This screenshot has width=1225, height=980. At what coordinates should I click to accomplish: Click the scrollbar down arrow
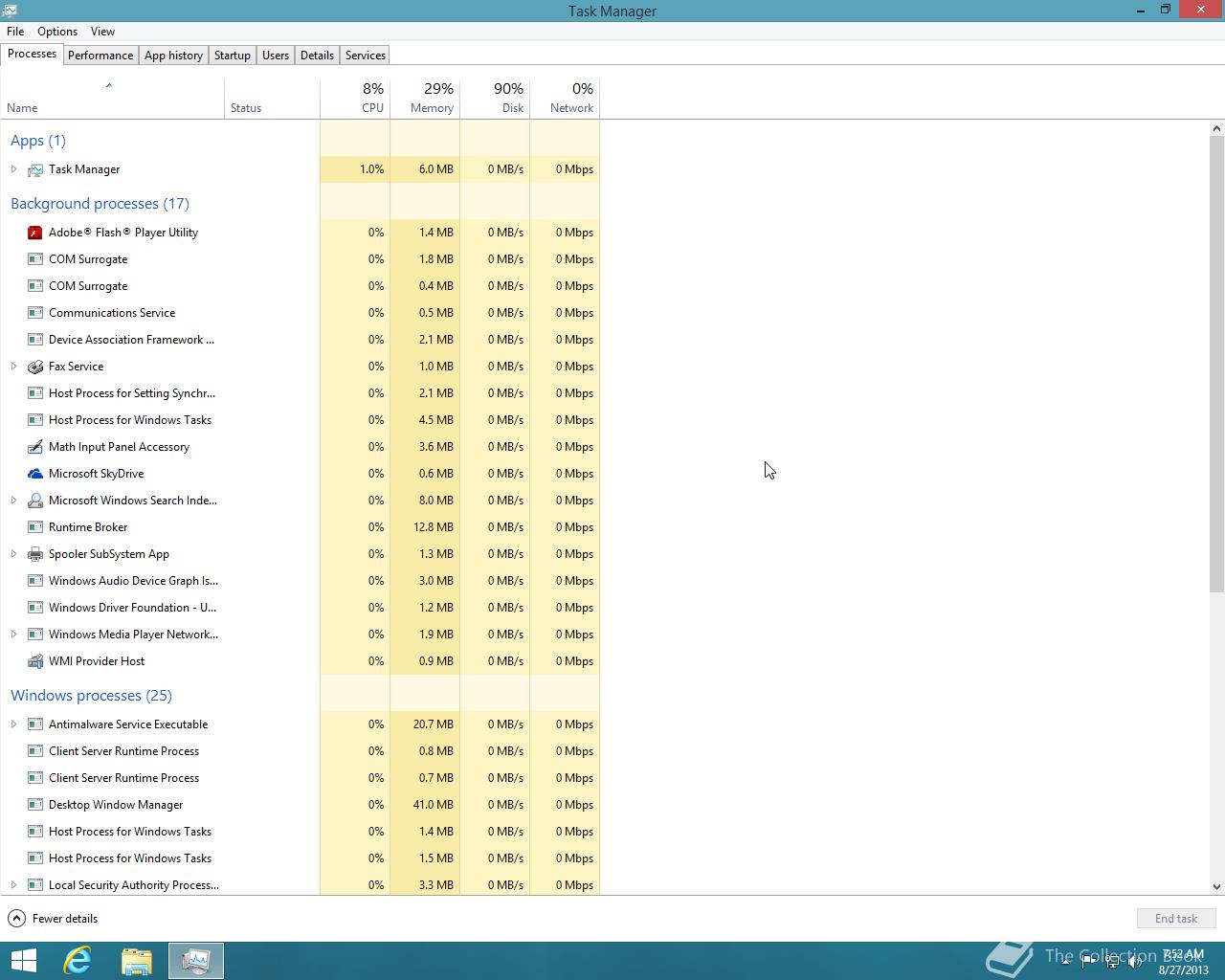1217,887
